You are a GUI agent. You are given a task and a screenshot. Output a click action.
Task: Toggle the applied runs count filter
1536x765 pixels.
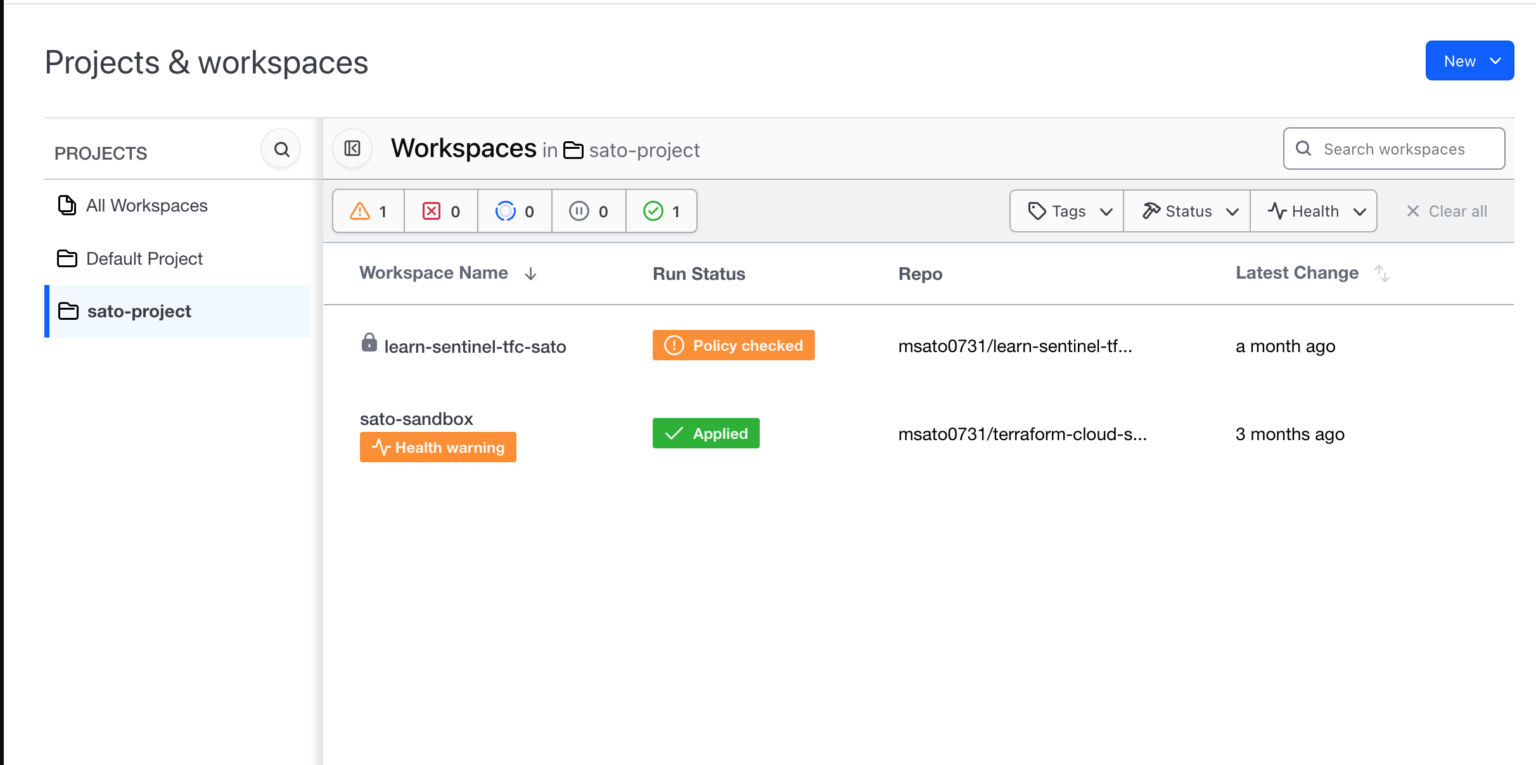pos(661,211)
